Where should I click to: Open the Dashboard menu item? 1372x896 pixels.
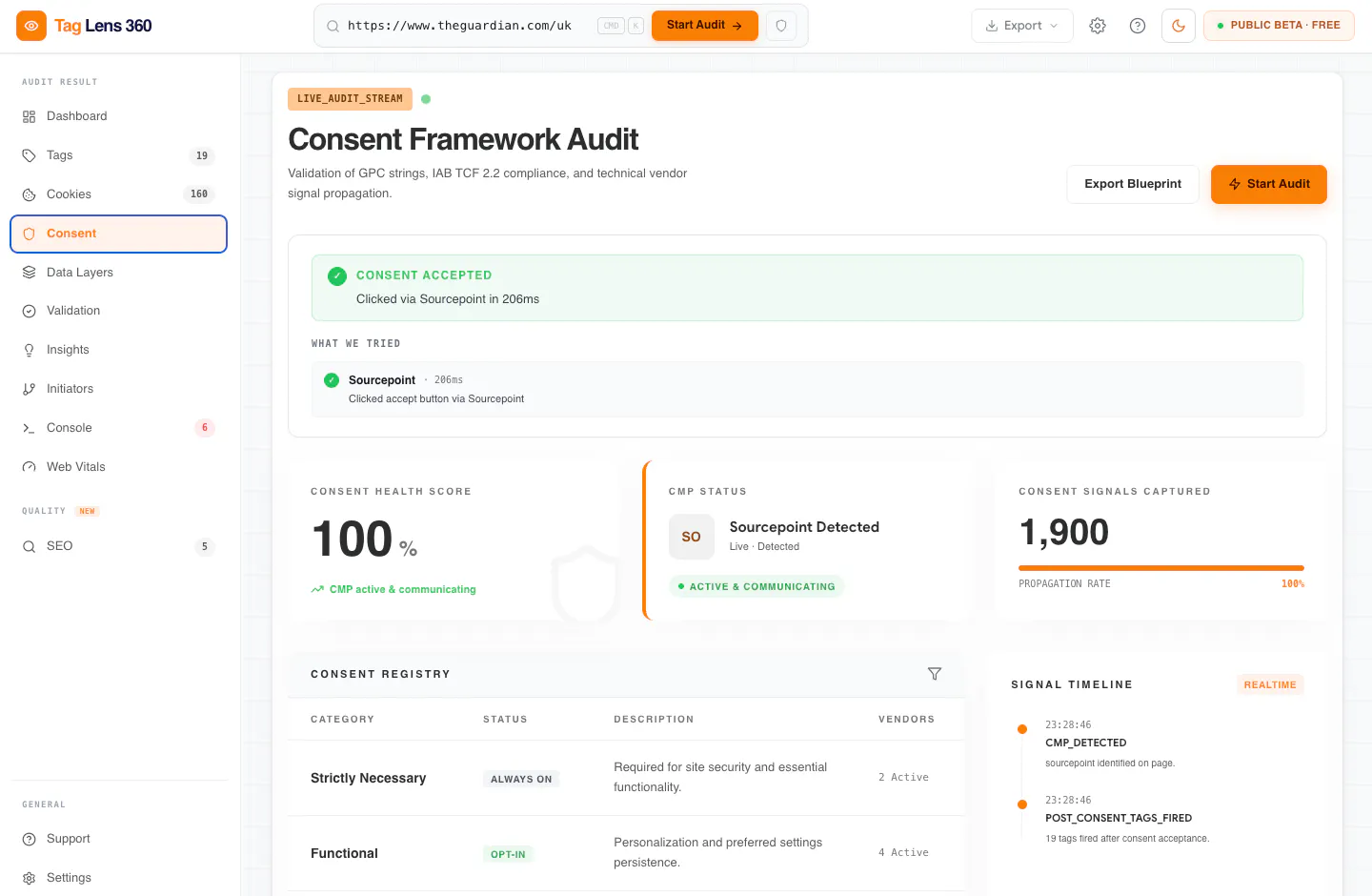pyautogui.click(x=119, y=116)
